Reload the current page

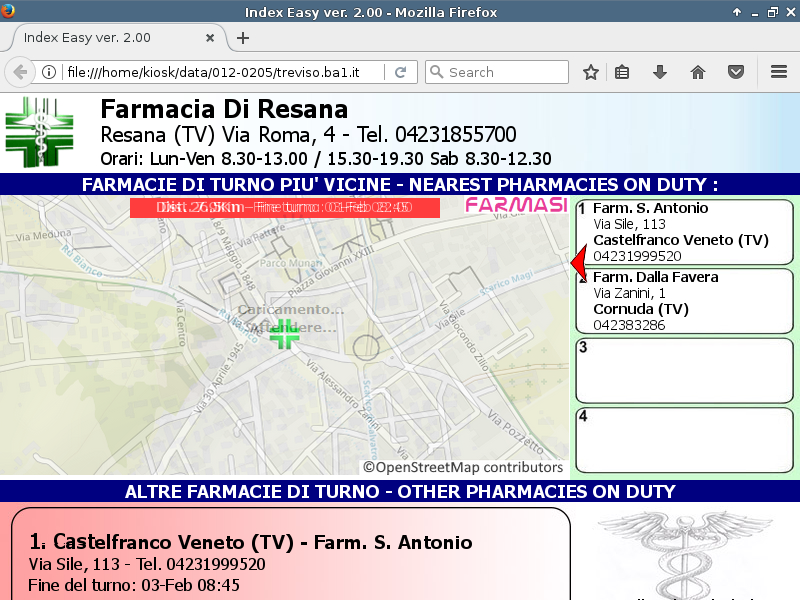point(400,72)
